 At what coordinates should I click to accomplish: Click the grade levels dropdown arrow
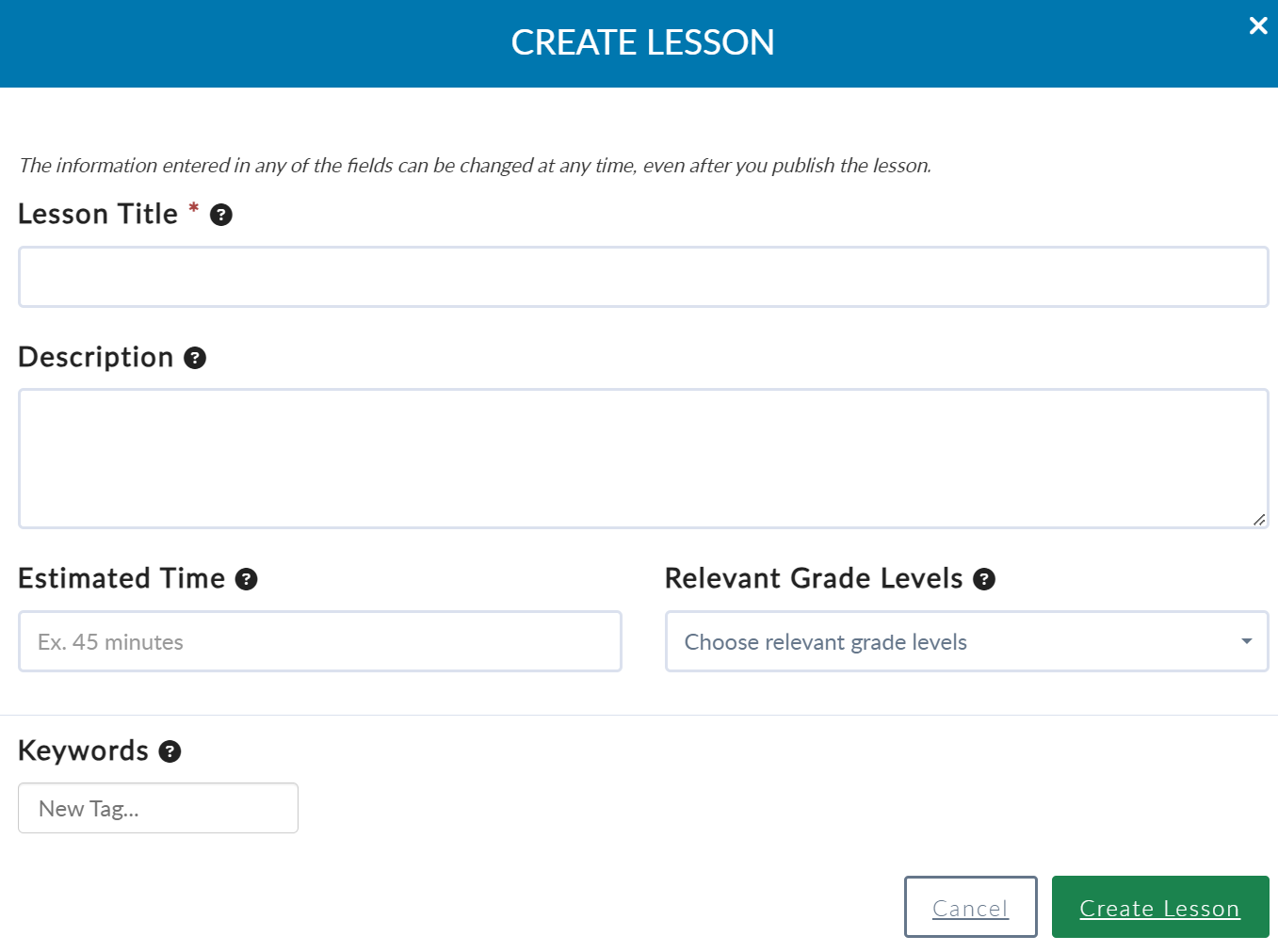pos(1246,641)
